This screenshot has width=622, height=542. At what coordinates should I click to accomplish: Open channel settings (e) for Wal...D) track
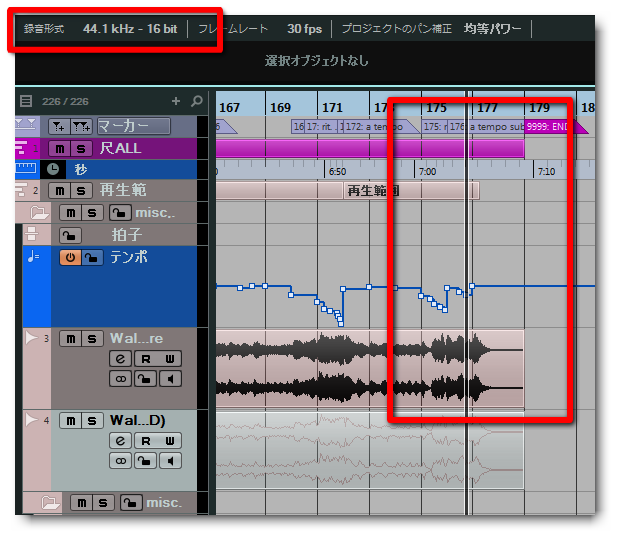[x=121, y=440]
